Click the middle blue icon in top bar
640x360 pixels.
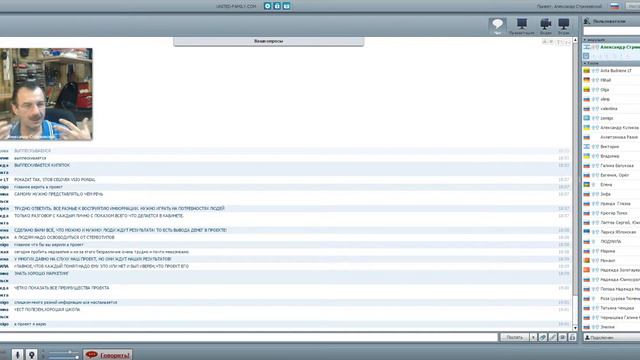(277, 6)
